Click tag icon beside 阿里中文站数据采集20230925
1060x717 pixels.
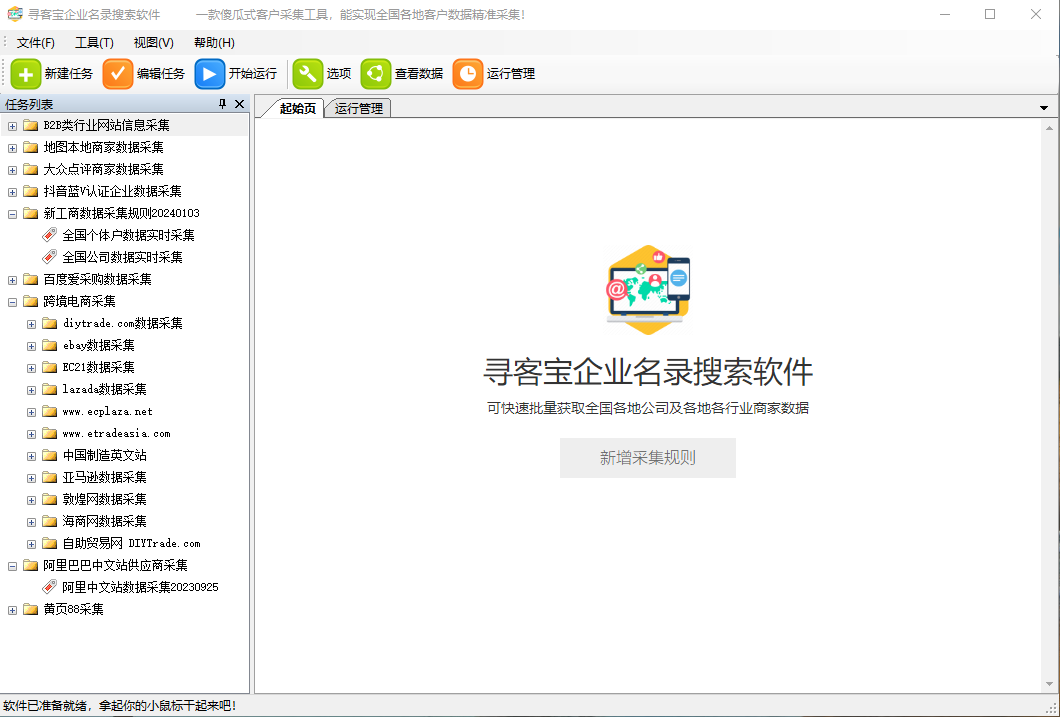49,587
